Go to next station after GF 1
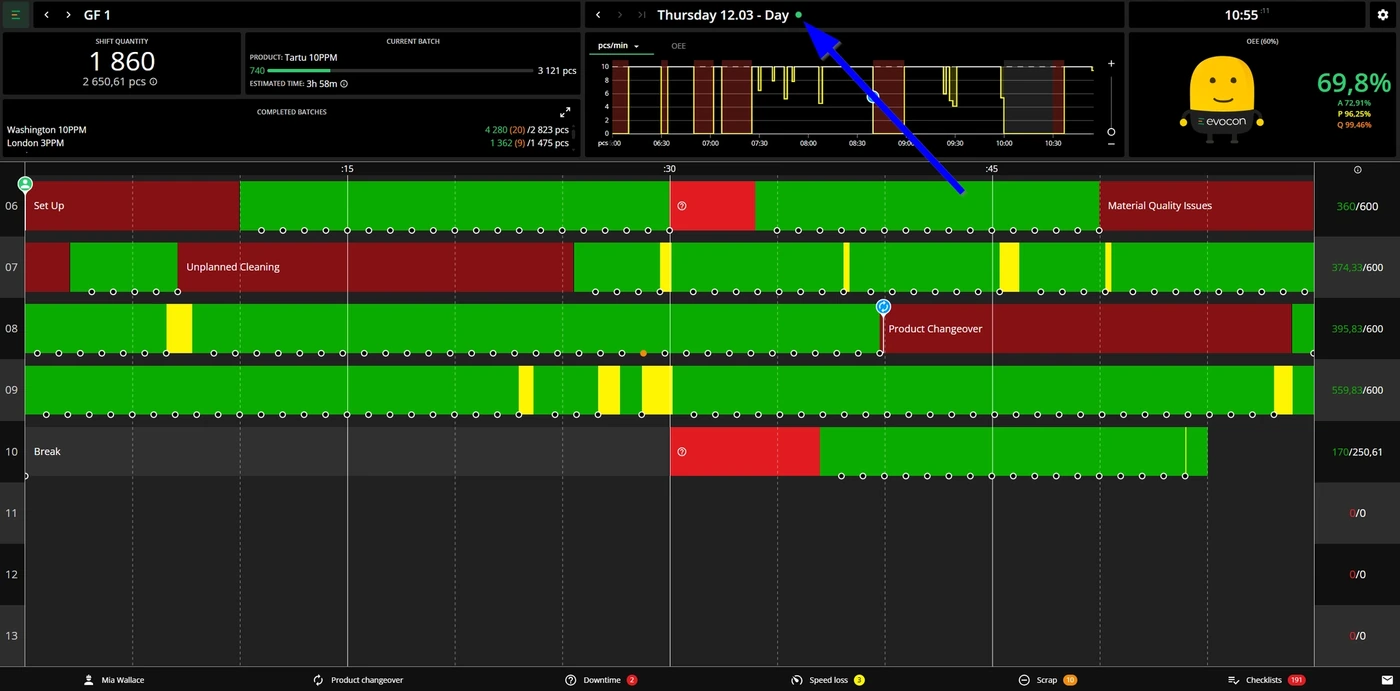This screenshot has width=1400, height=691. (x=68, y=15)
